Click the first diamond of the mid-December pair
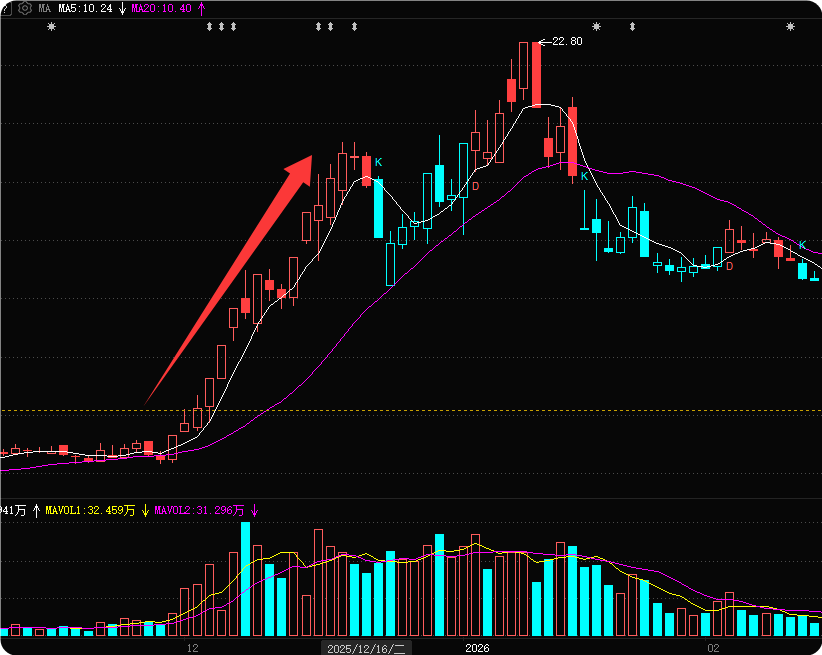Image resolution: width=822 pixels, height=655 pixels. [x=318, y=26]
